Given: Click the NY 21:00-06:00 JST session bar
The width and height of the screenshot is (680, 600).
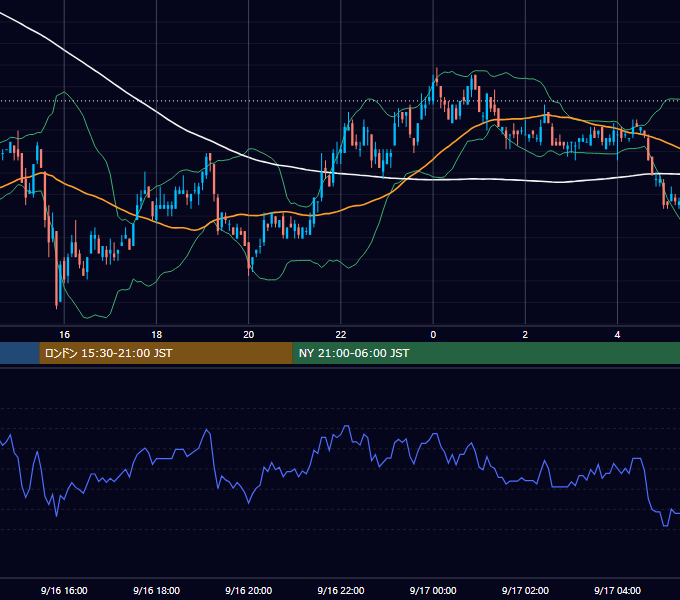Looking at the screenshot, I should point(486,353).
